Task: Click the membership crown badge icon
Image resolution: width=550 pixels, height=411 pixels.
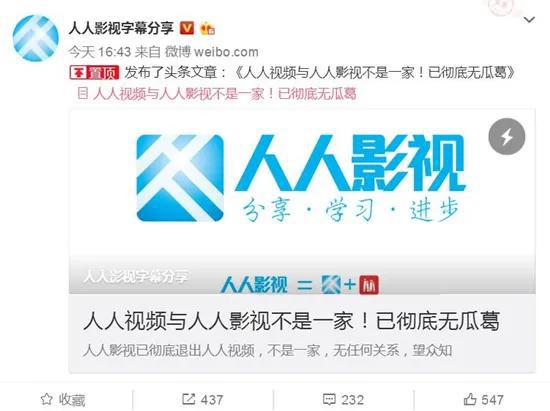Action: pos(207,29)
